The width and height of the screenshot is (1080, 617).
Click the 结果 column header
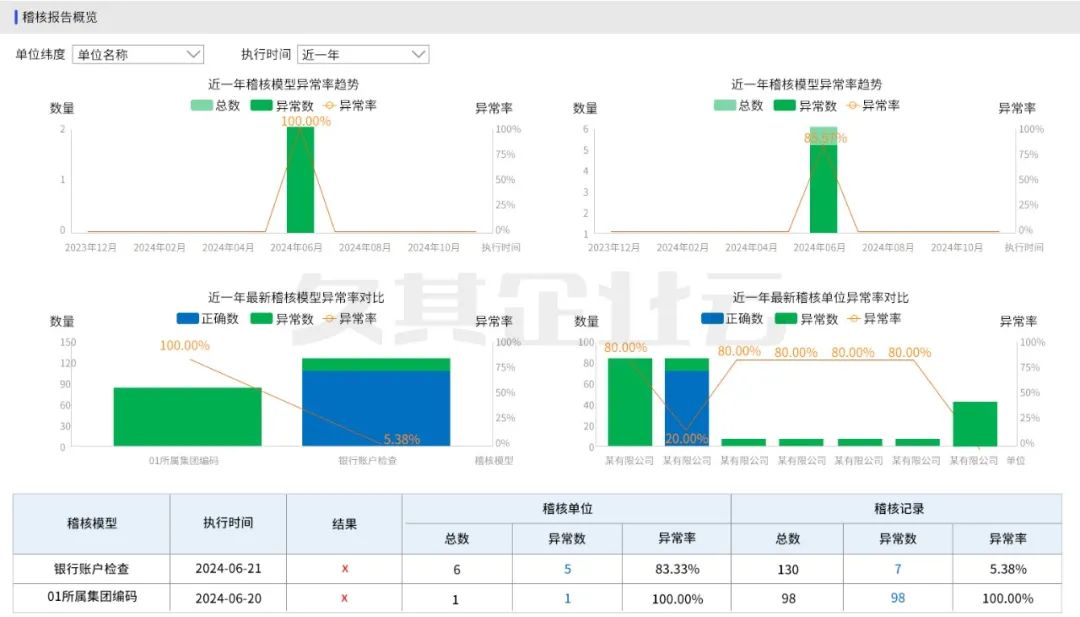pyautogui.click(x=344, y=523)
